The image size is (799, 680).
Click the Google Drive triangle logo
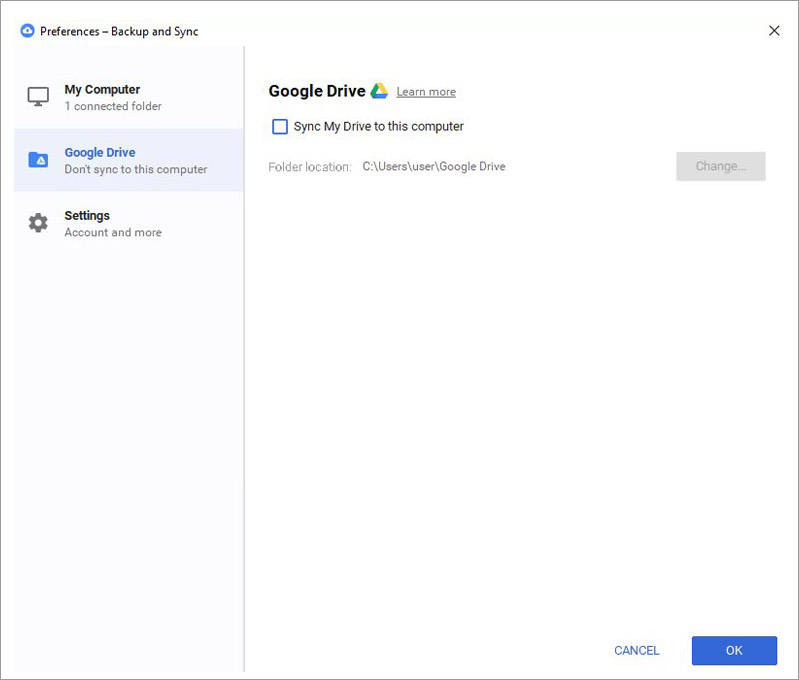(x=379, y=91)
